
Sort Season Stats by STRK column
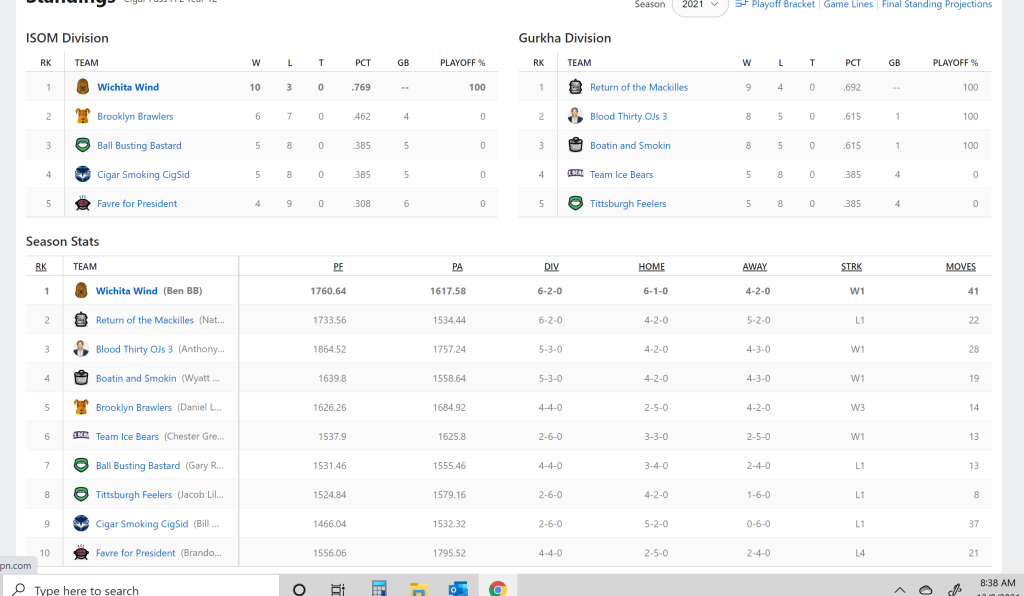[x=851, y=267]
